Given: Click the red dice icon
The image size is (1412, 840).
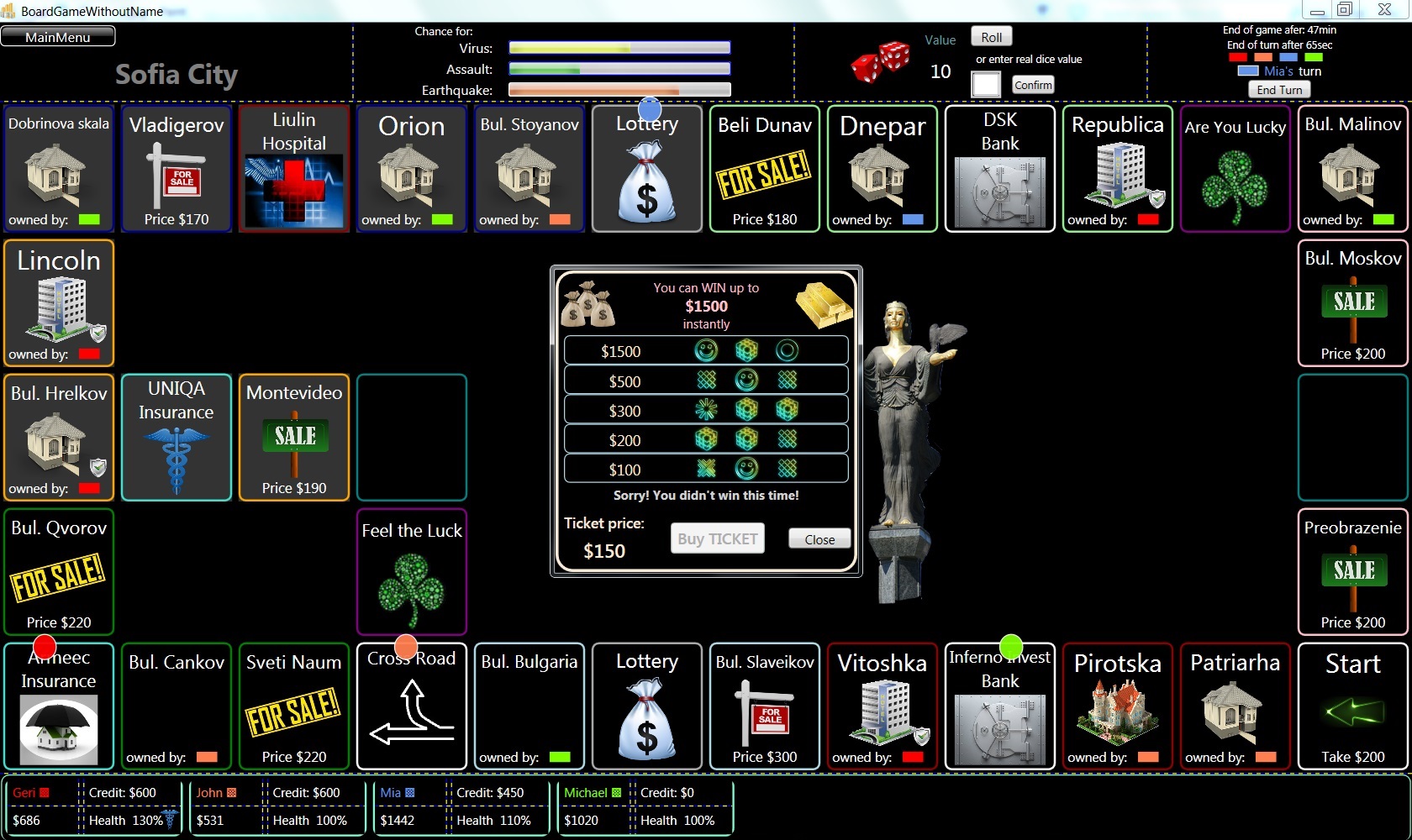Looking at the screenshot, I should (x=881, y=61).
